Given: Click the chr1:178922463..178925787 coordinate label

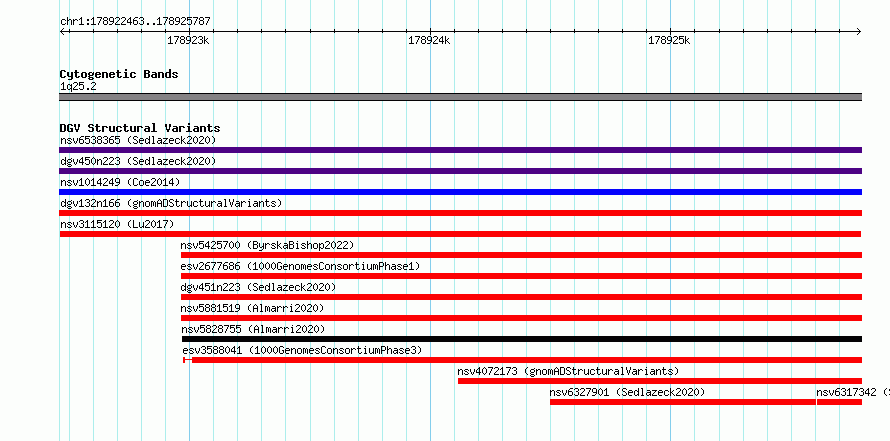Looking at the screenshot, I should 135,22.
